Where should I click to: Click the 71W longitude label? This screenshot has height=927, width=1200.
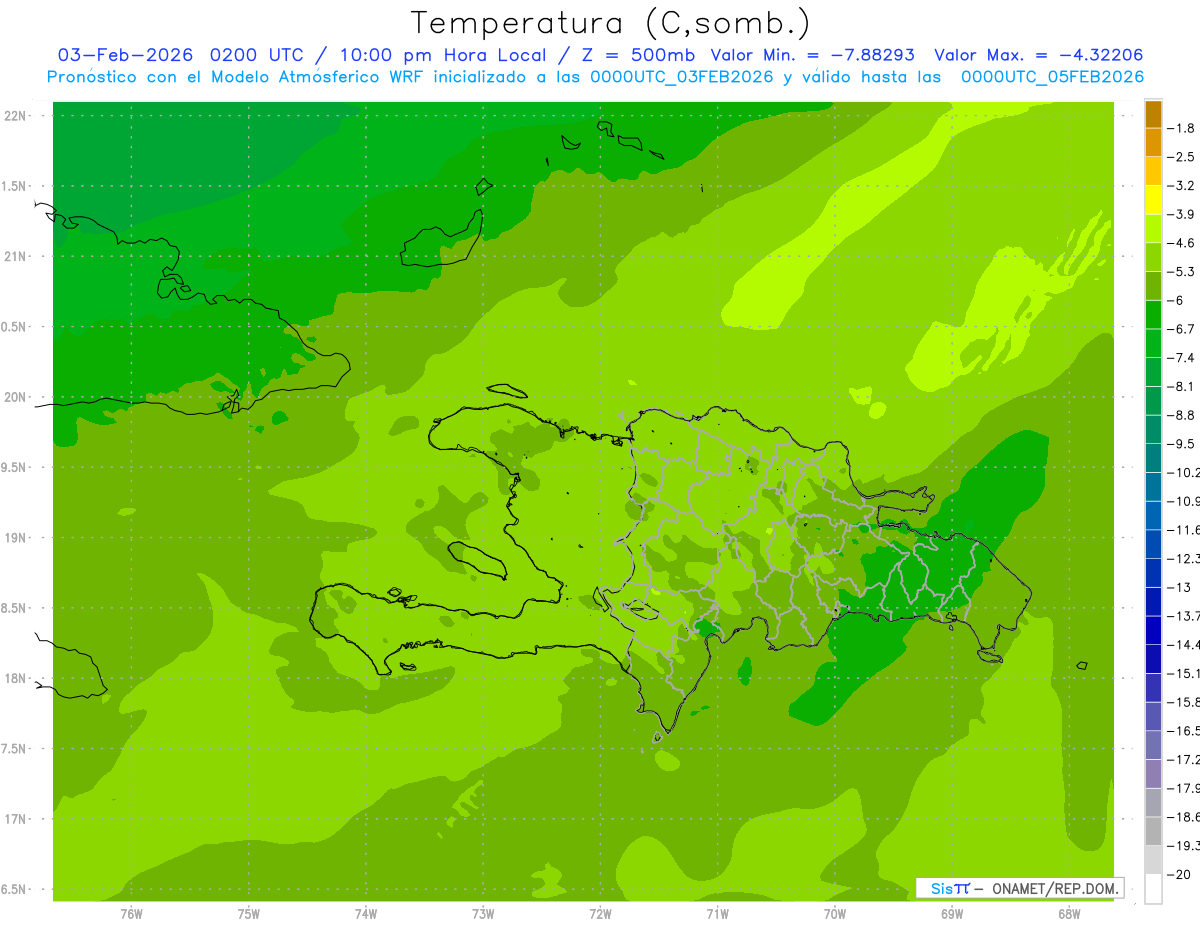(x=717, y=914)
